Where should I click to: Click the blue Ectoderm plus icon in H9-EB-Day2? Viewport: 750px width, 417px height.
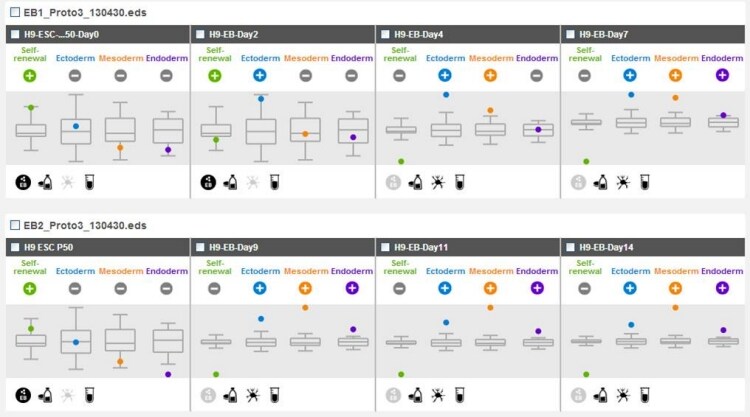(260, 75)
